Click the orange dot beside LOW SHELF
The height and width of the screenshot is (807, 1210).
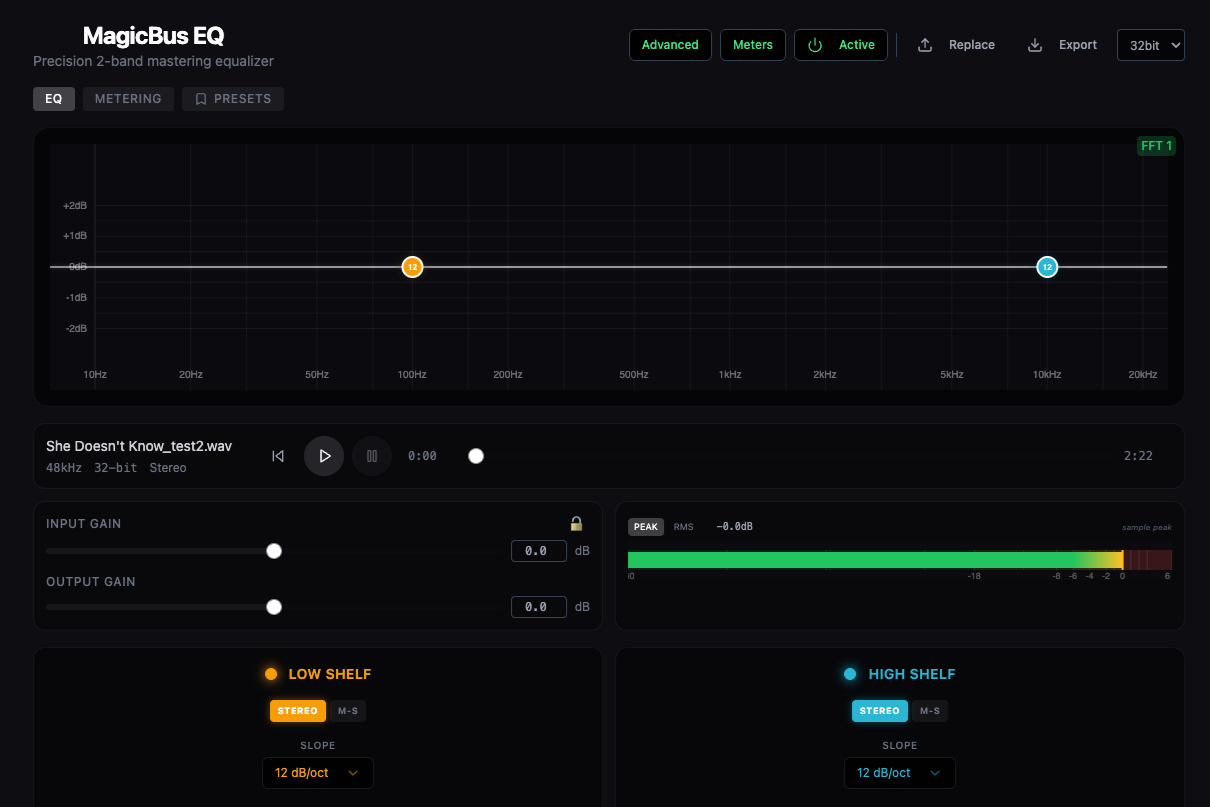[x=271, y=674]
